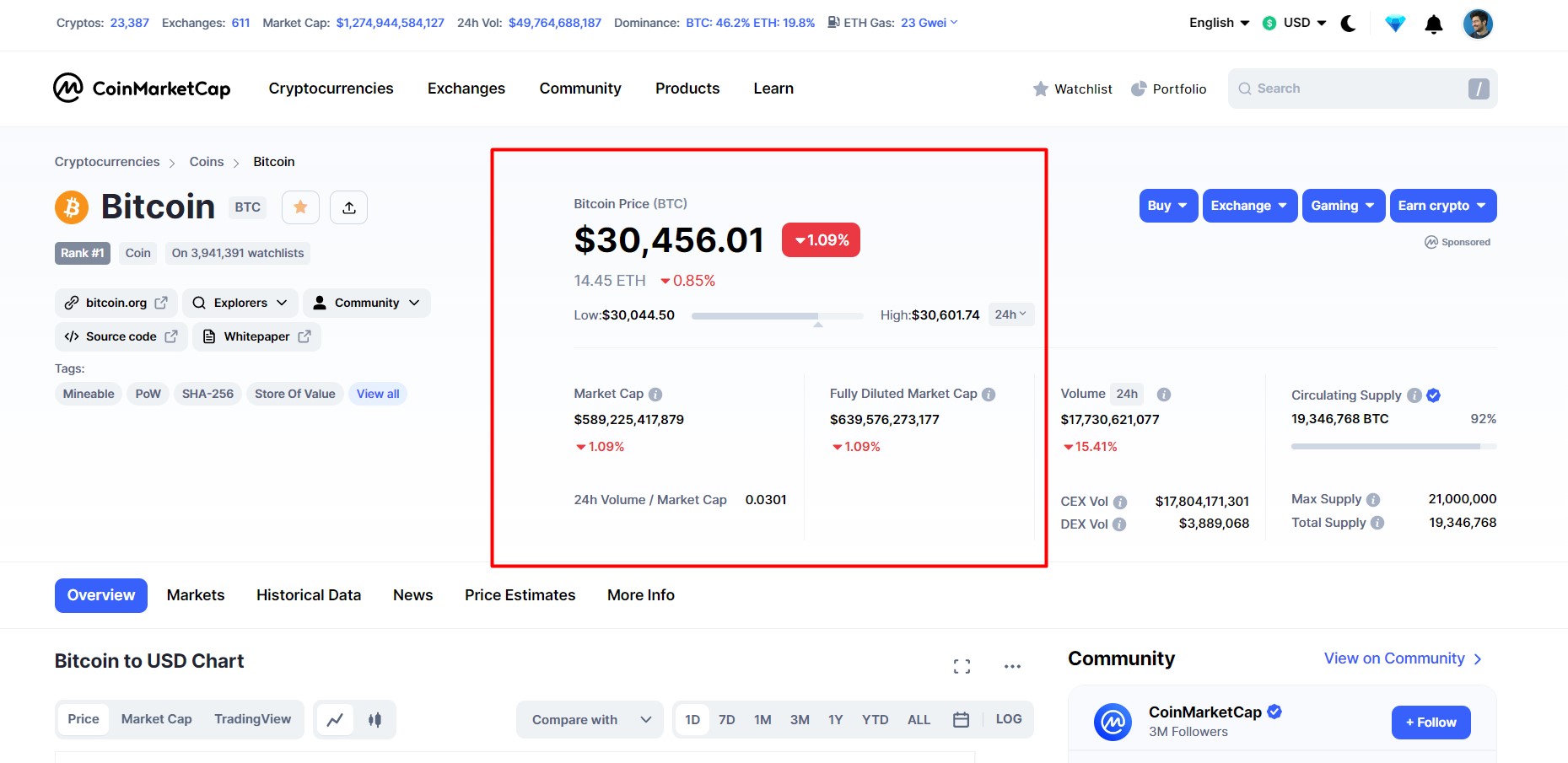The height and width of the screenshot is (763, 1568).
Task: Open Cryptocurrencies nav menu
Action: (331, 89)
